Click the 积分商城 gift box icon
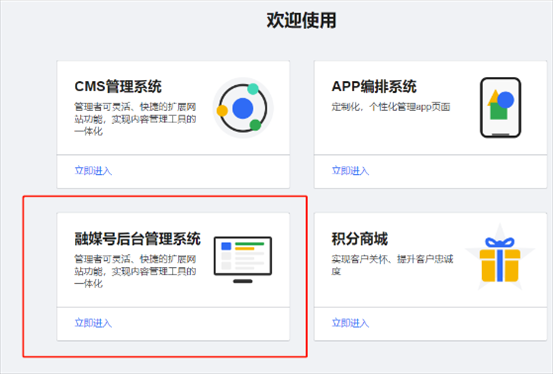 click(500, 260)
